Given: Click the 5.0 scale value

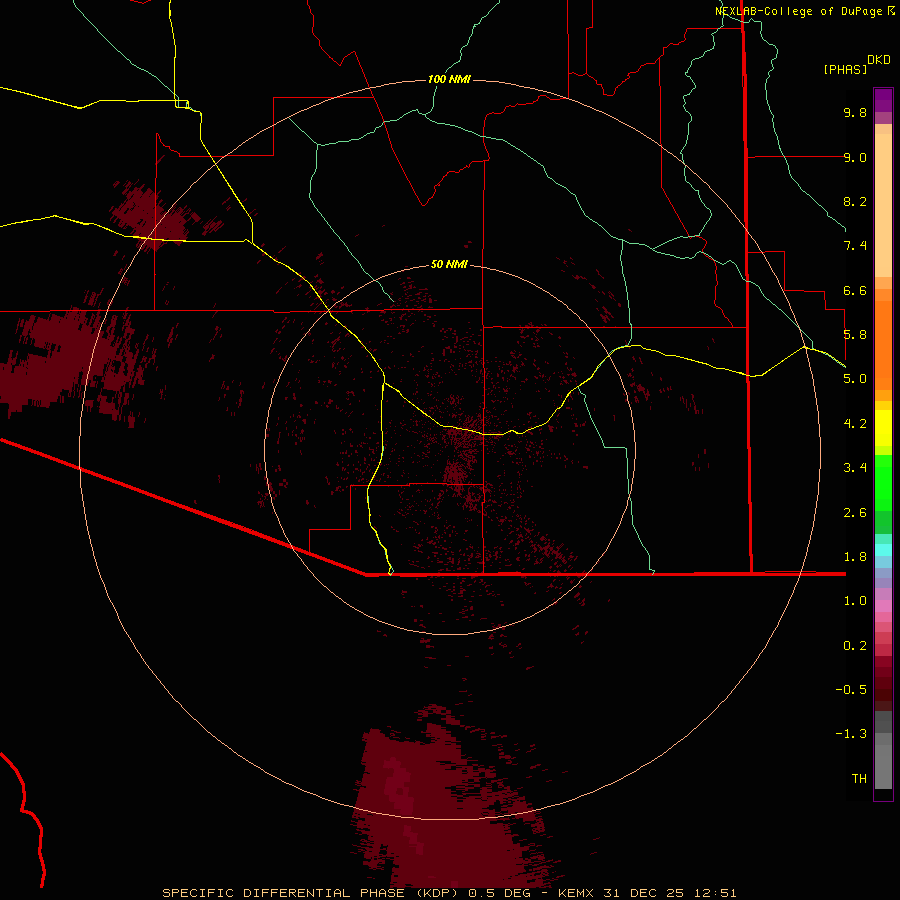Looking at the screenshot, I should tap(855, 379).
